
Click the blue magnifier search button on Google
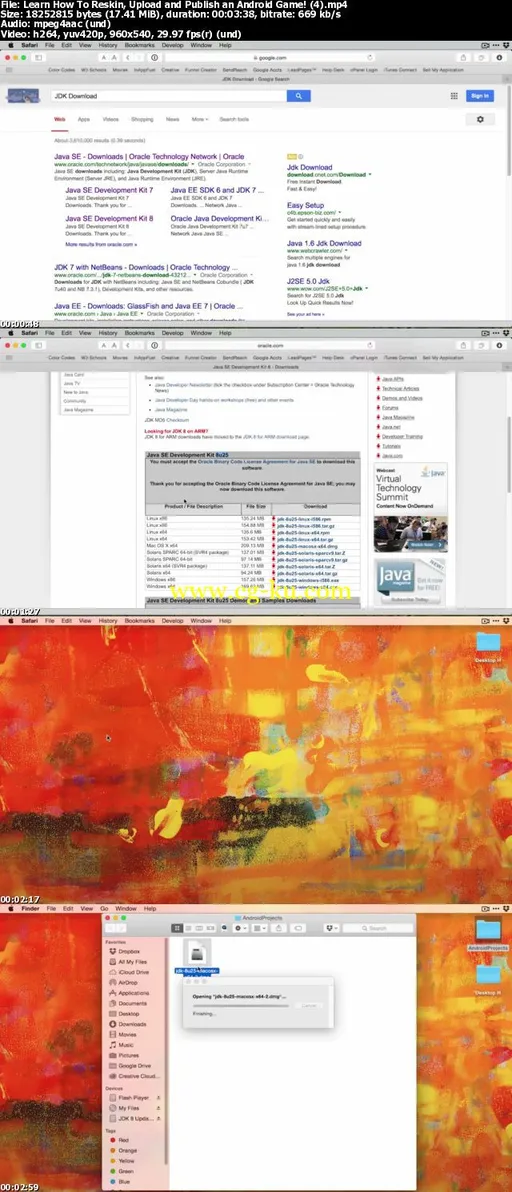pos(299,96)
